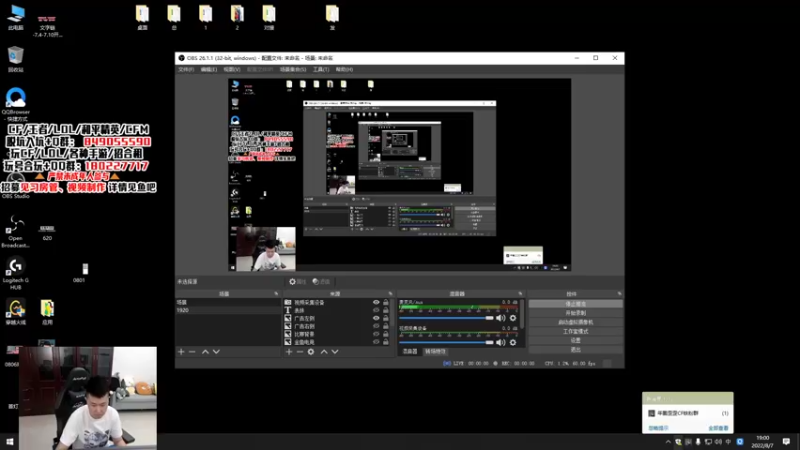Lock the 视频采集设备 source using its padlock
This screenshot has height=450, width=800.
point(386,303)
